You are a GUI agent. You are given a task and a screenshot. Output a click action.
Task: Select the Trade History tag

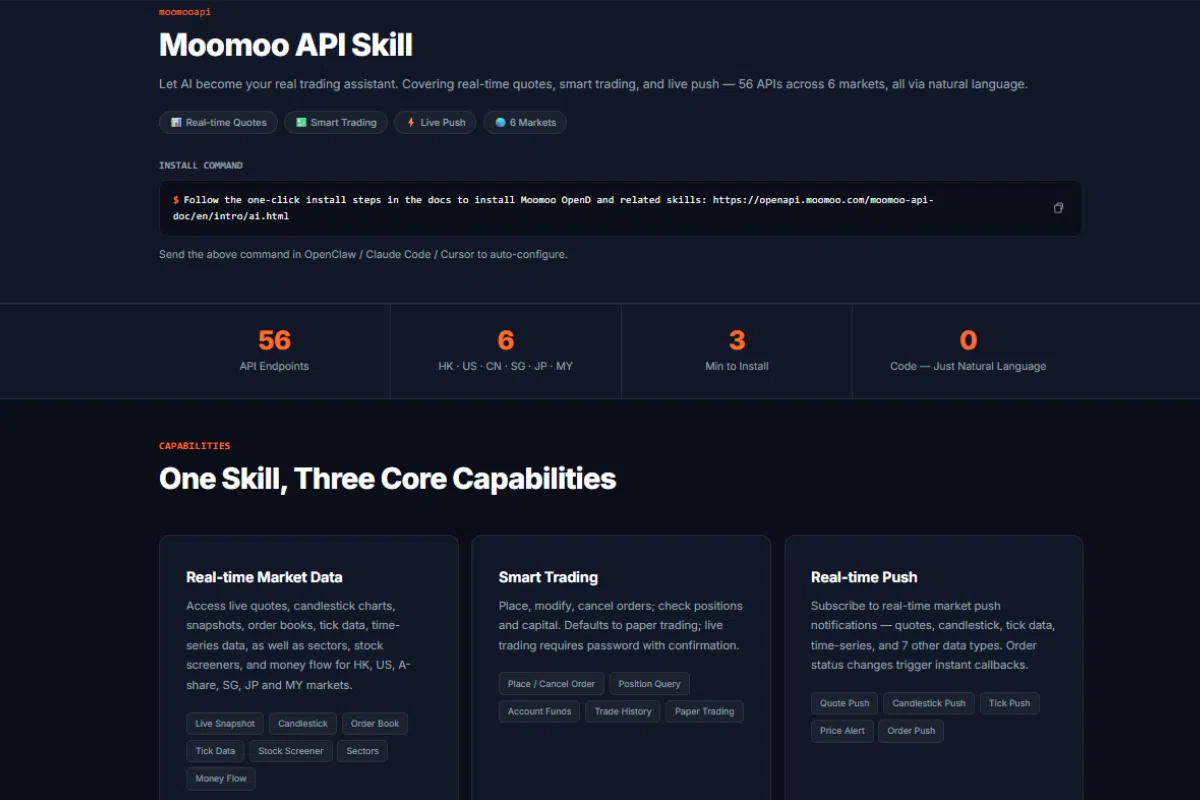coord(623,711)
